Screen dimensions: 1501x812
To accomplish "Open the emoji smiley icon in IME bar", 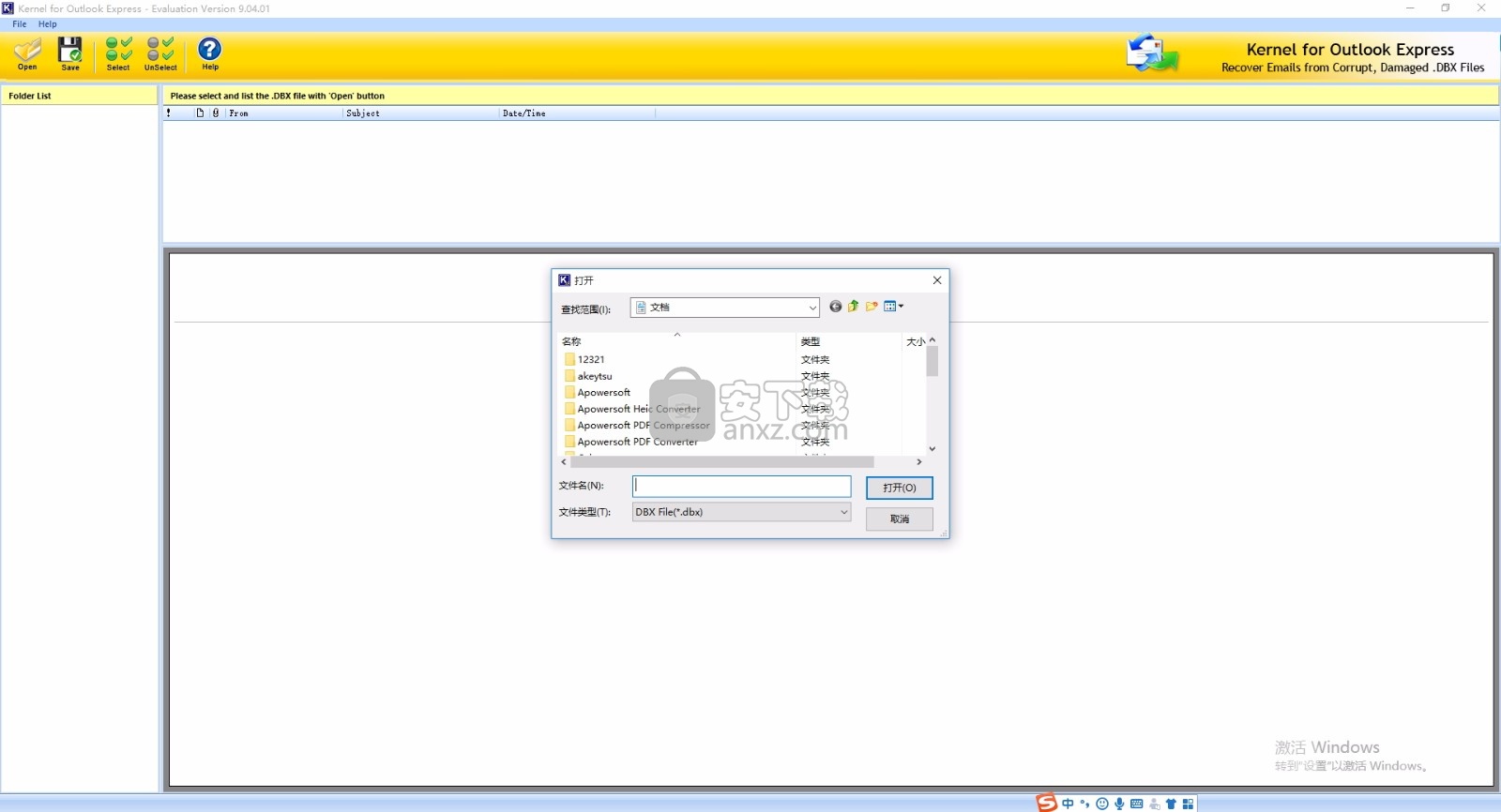I will (x=1102, y=804).
